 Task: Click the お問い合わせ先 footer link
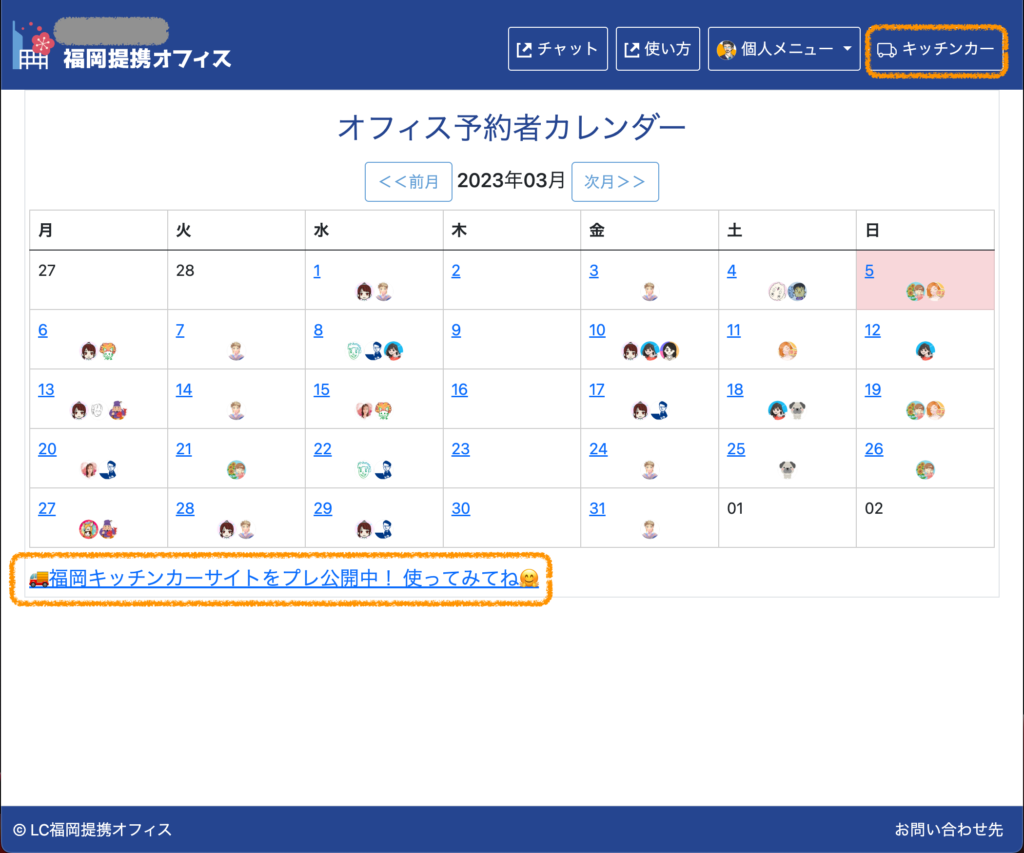(948, 829)
